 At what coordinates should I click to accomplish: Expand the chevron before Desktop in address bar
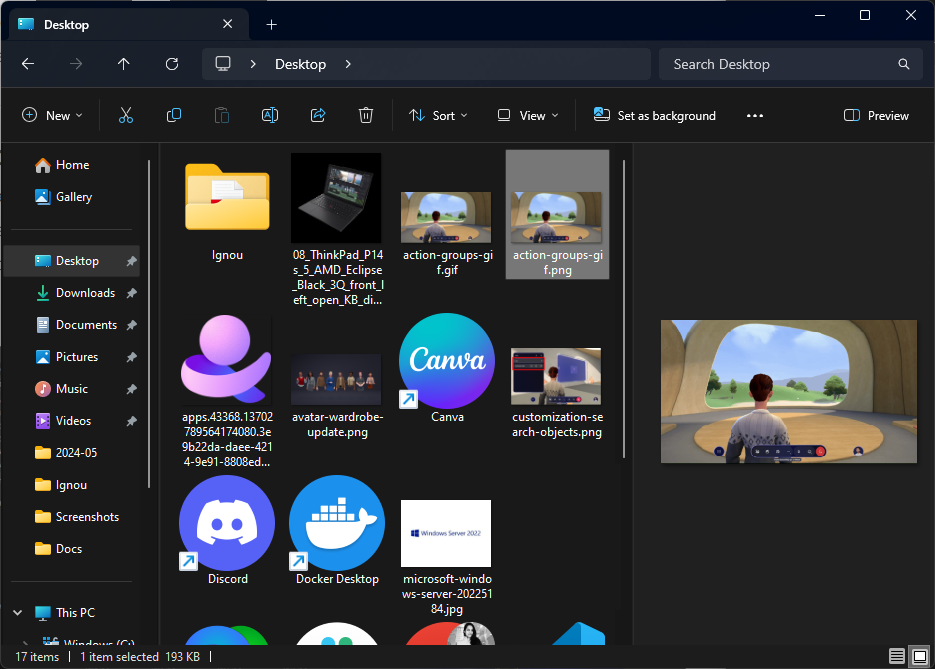coord(253,64)
